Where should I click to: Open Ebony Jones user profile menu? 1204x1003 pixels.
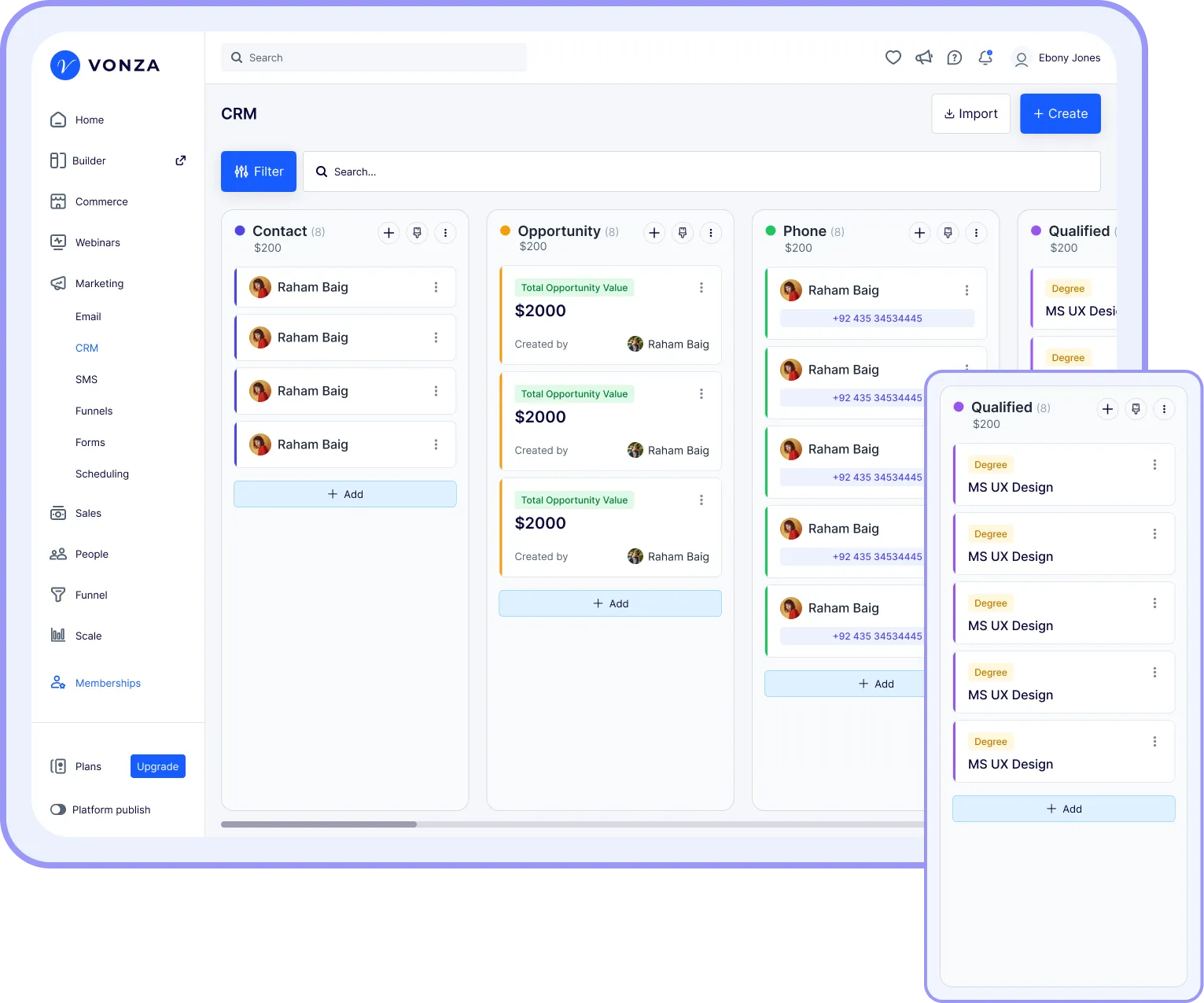click(x=1057, y=58)
